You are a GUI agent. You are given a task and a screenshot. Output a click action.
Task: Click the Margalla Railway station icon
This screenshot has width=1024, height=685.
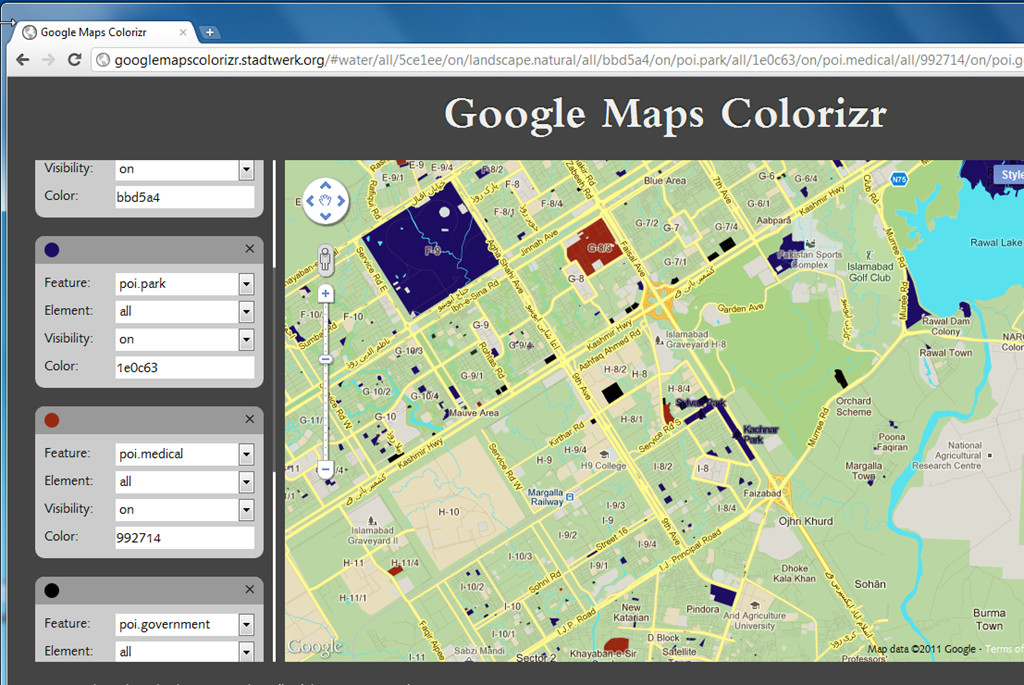pyautogui.click(x=569, y=497)
